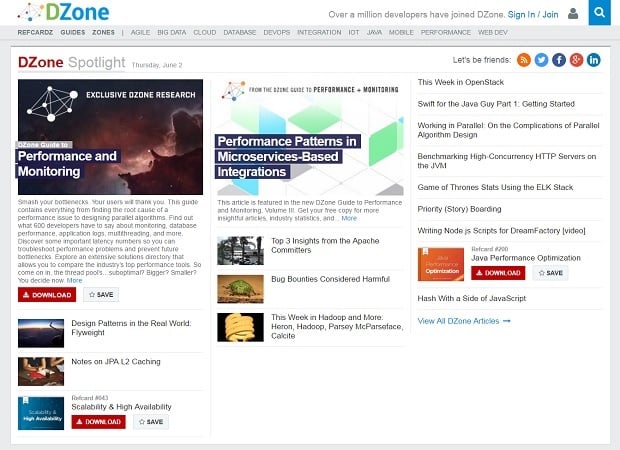Open the DZone Facebook icon

coord(559,60)
